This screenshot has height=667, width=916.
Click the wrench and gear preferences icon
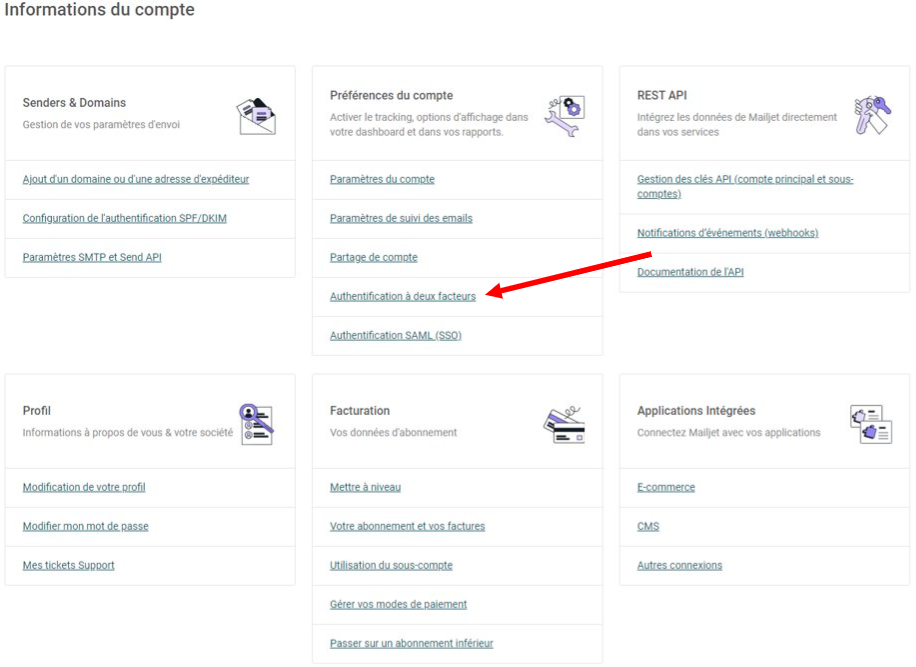click(564, 116)
